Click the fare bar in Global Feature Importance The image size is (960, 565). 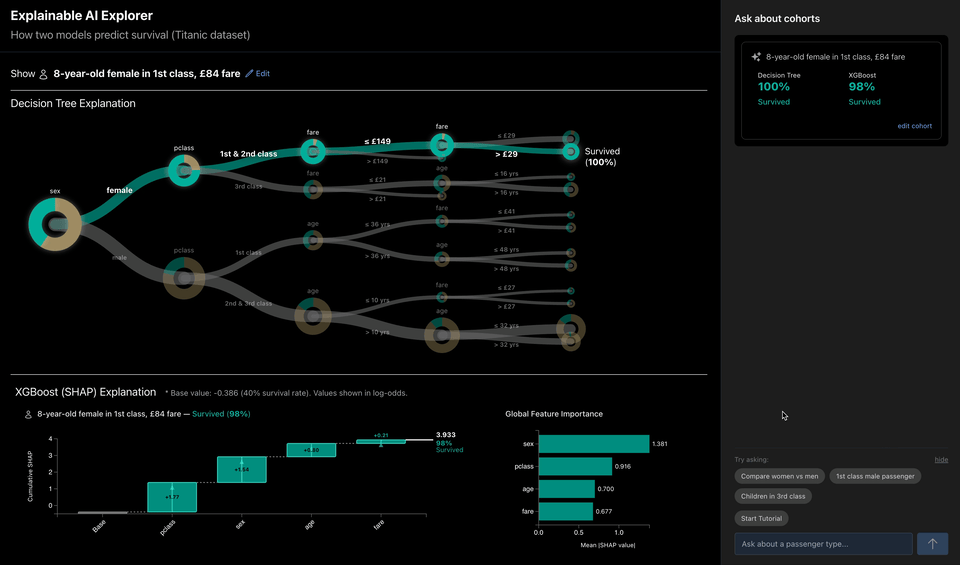(x=565, y=512)
